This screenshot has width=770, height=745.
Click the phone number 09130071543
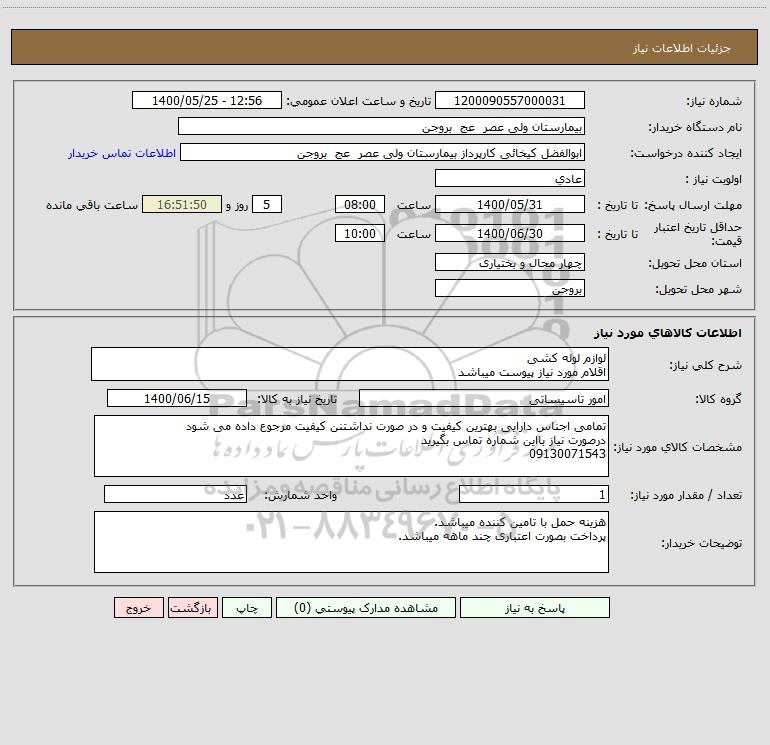pyautogui.click(x=568, y=454)
